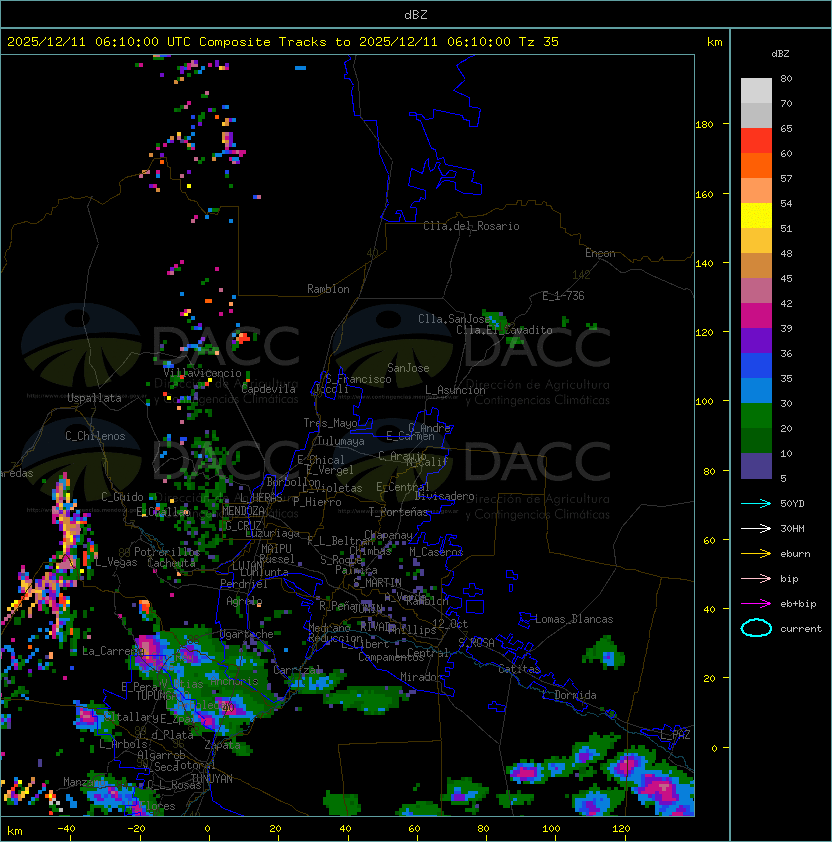Click the 'Encon' map label
The width and height of the screenshot is (832, 842).
point(600,253)
